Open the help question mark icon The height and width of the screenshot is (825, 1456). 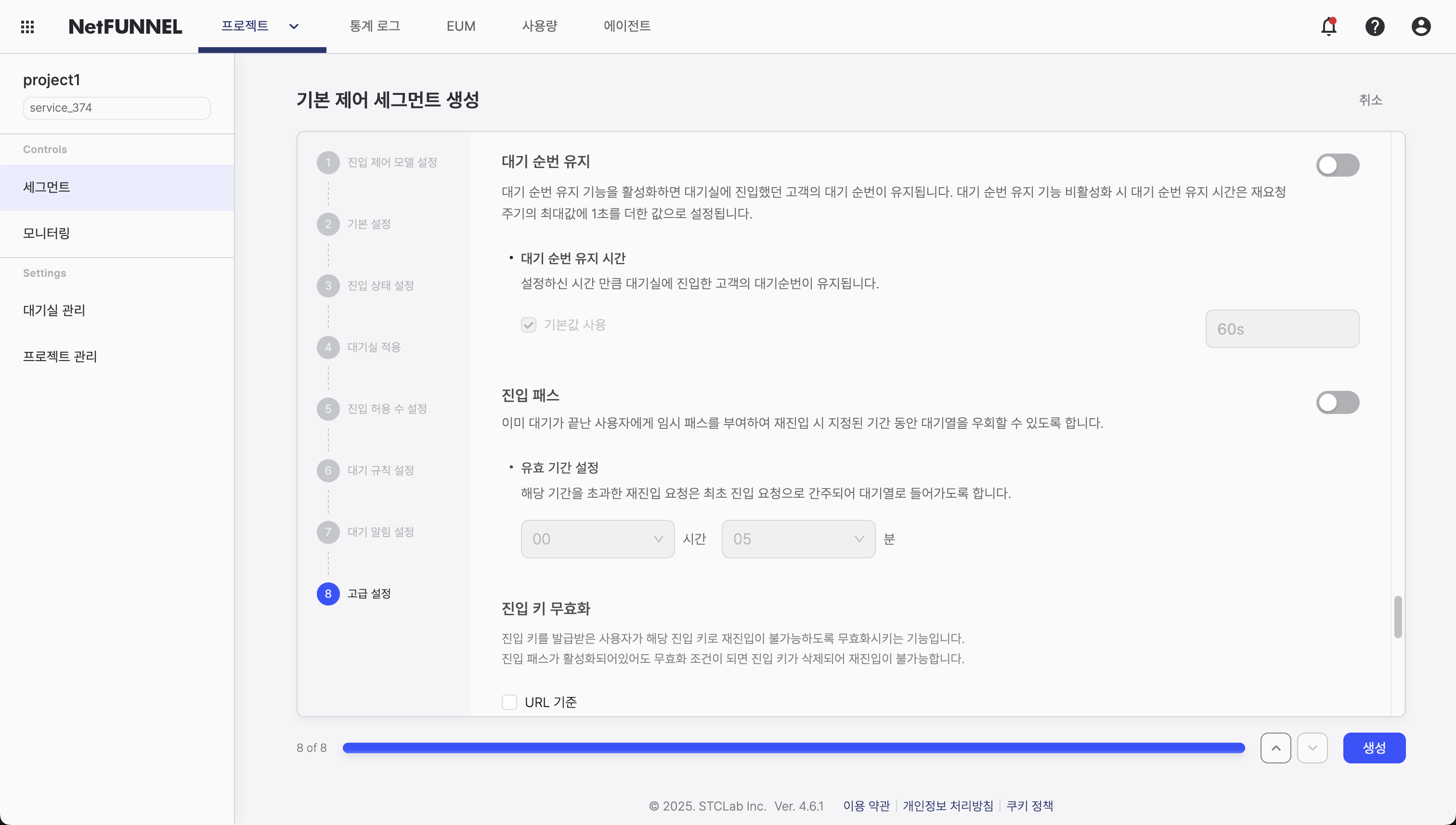click(x=1374, y=26)
